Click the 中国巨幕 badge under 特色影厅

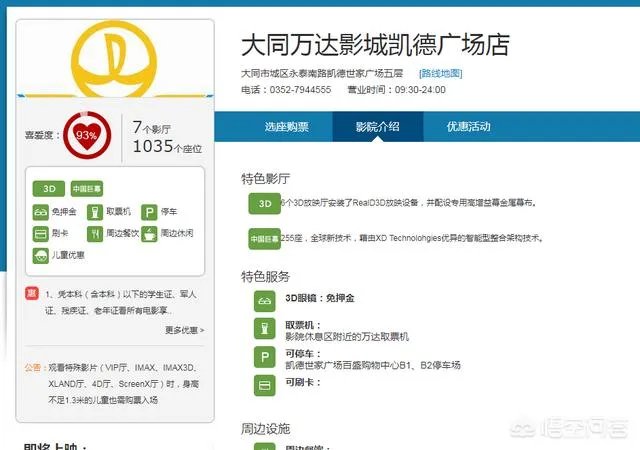coord(264,238)
